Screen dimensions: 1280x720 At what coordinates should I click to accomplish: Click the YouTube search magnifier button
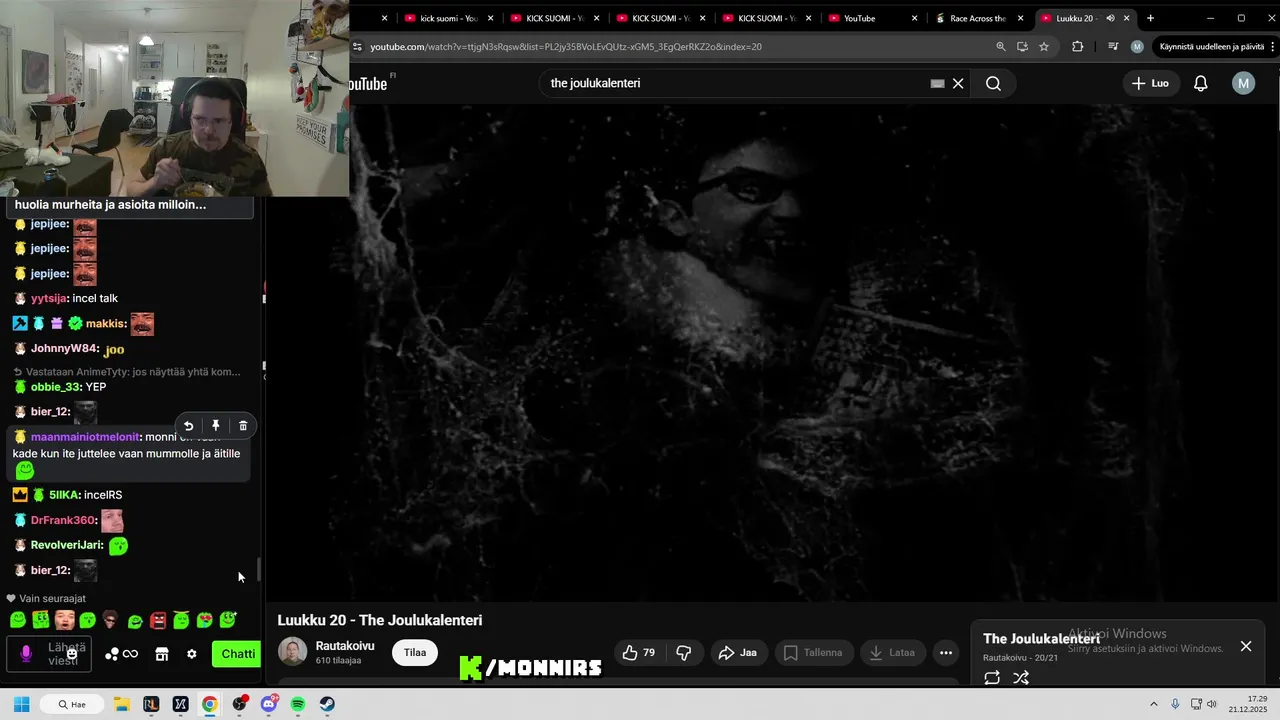coord(993,83)
